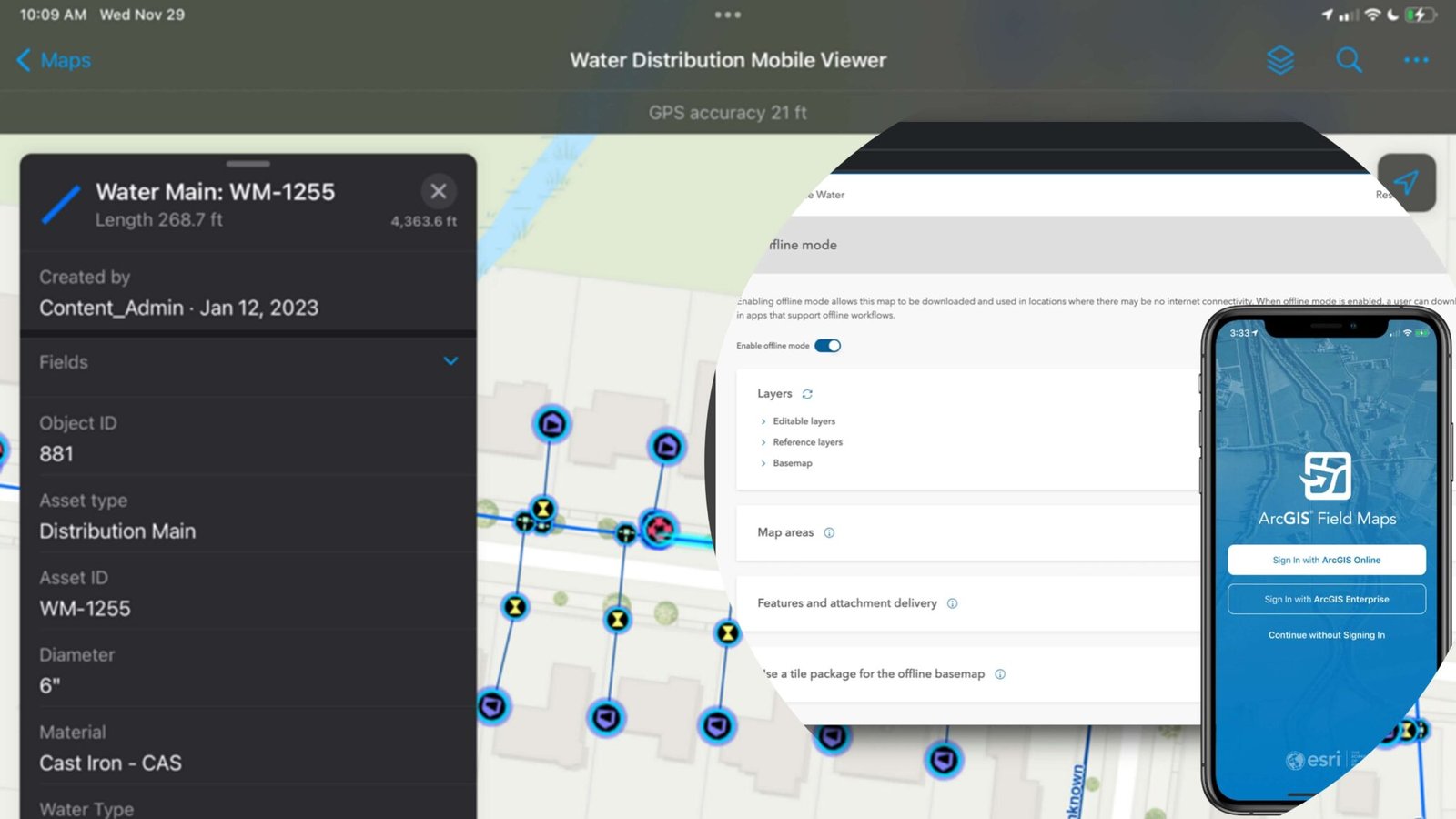Collapse the Fields section chevron
1456x819 pixels.
click(450, 361)
